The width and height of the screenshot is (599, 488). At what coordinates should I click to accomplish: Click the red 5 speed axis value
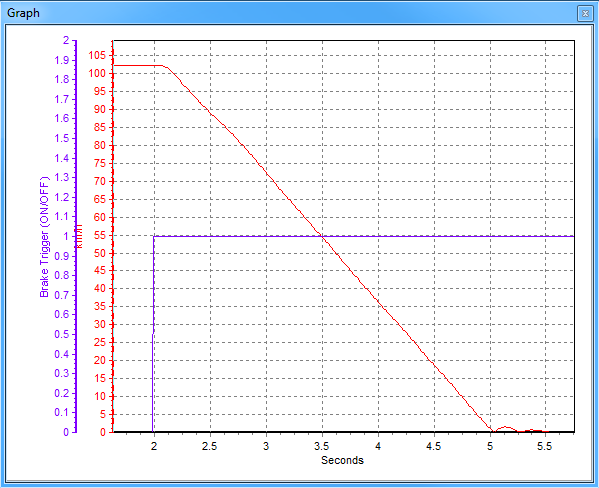pos(103,414)
